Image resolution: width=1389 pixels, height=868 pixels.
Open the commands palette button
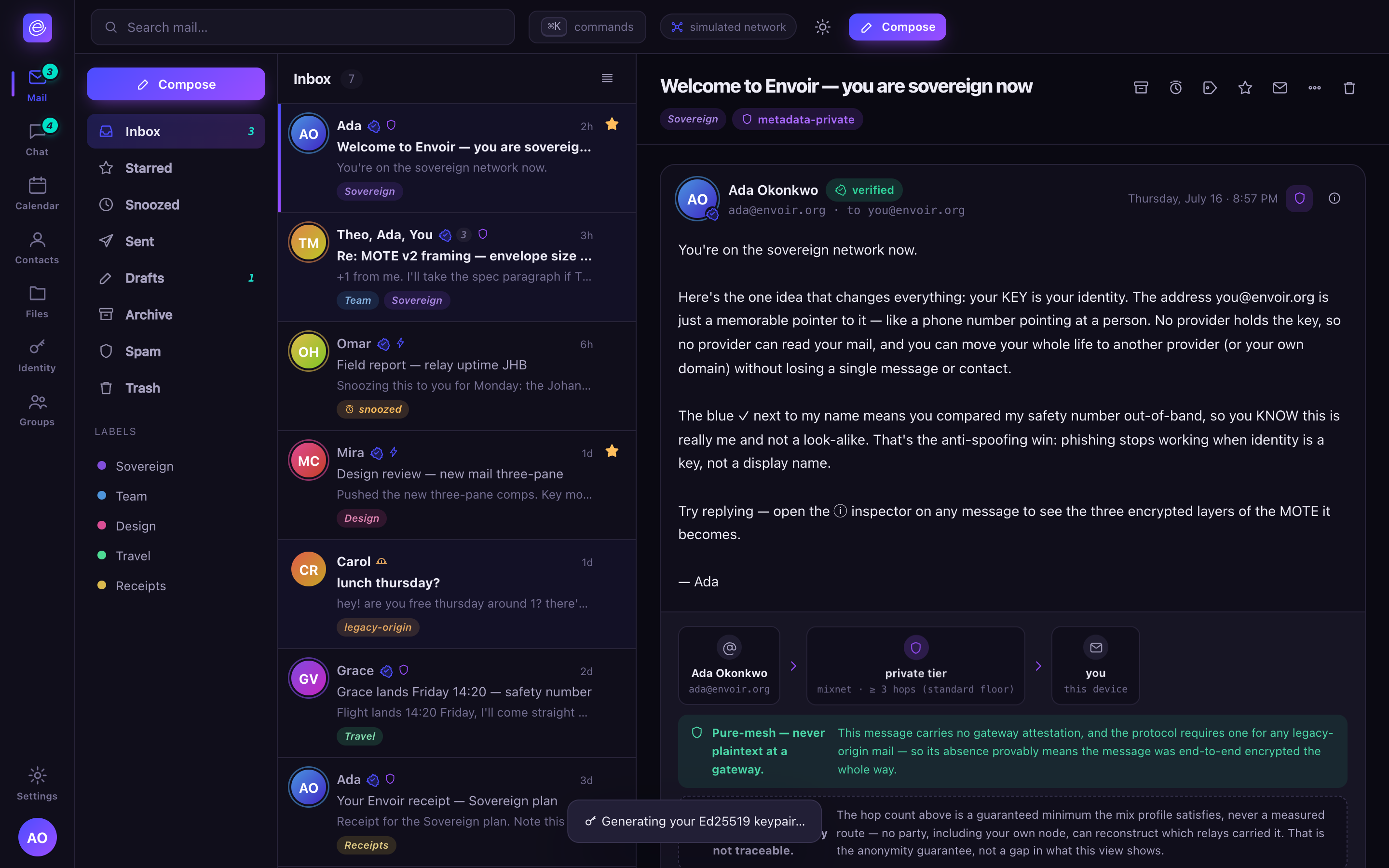(x=587, y=27)
